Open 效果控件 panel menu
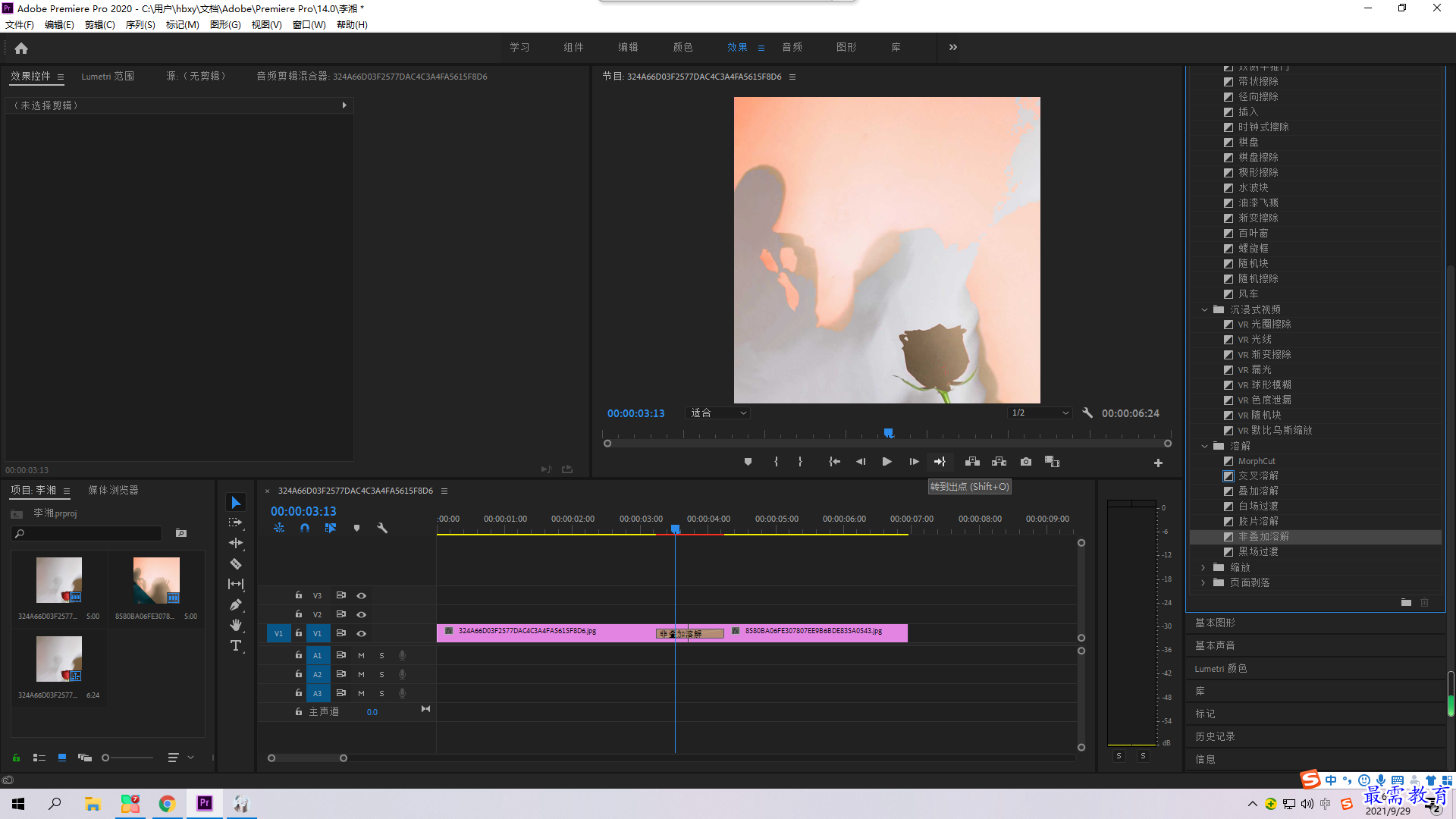Viewport: 1456px width, 819px height. pos(61,77)
